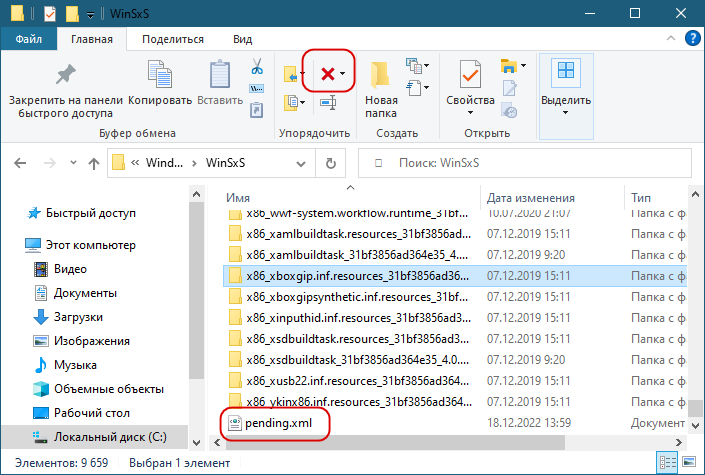Screen dimensions: 705x475
Task: Click the blue Help question mark icon
Action: (692, 38)
